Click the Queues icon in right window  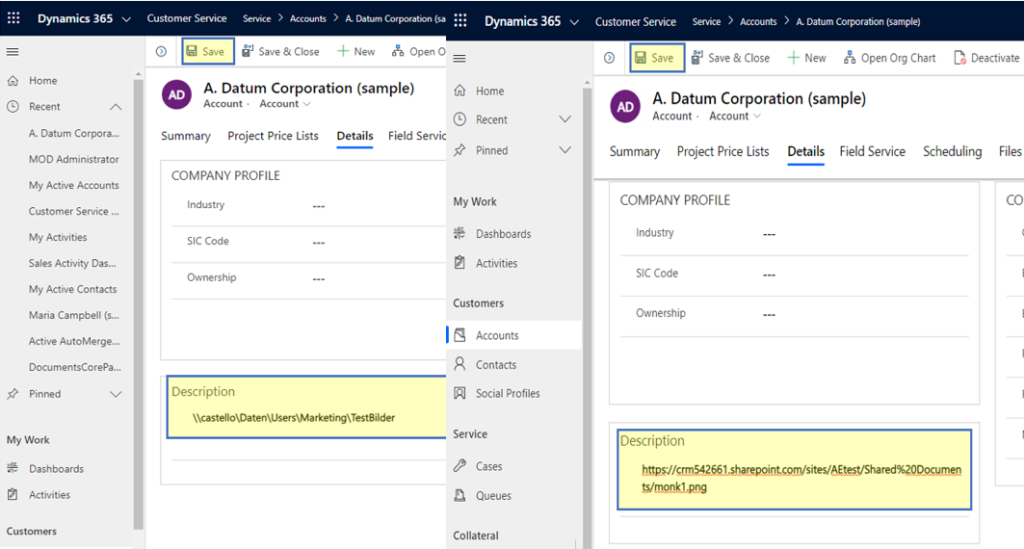pyautogui.click(x=460, y=495)
